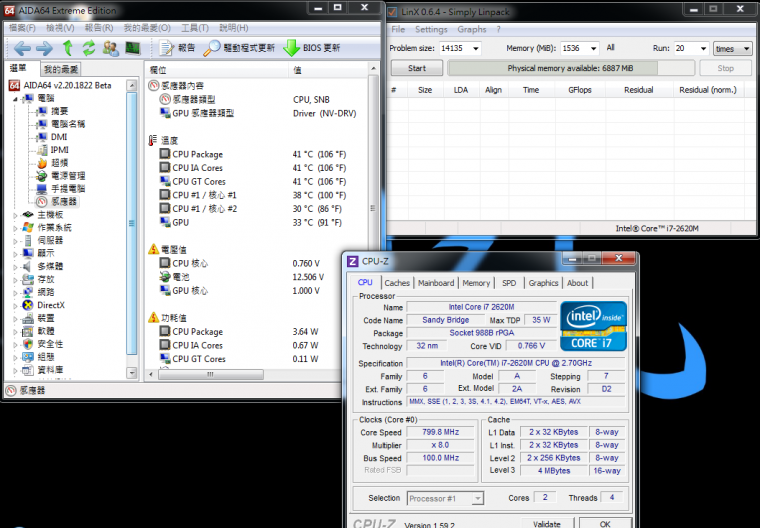Click the refresh icon in AIDA64 toolbar

tap(89, 48)
